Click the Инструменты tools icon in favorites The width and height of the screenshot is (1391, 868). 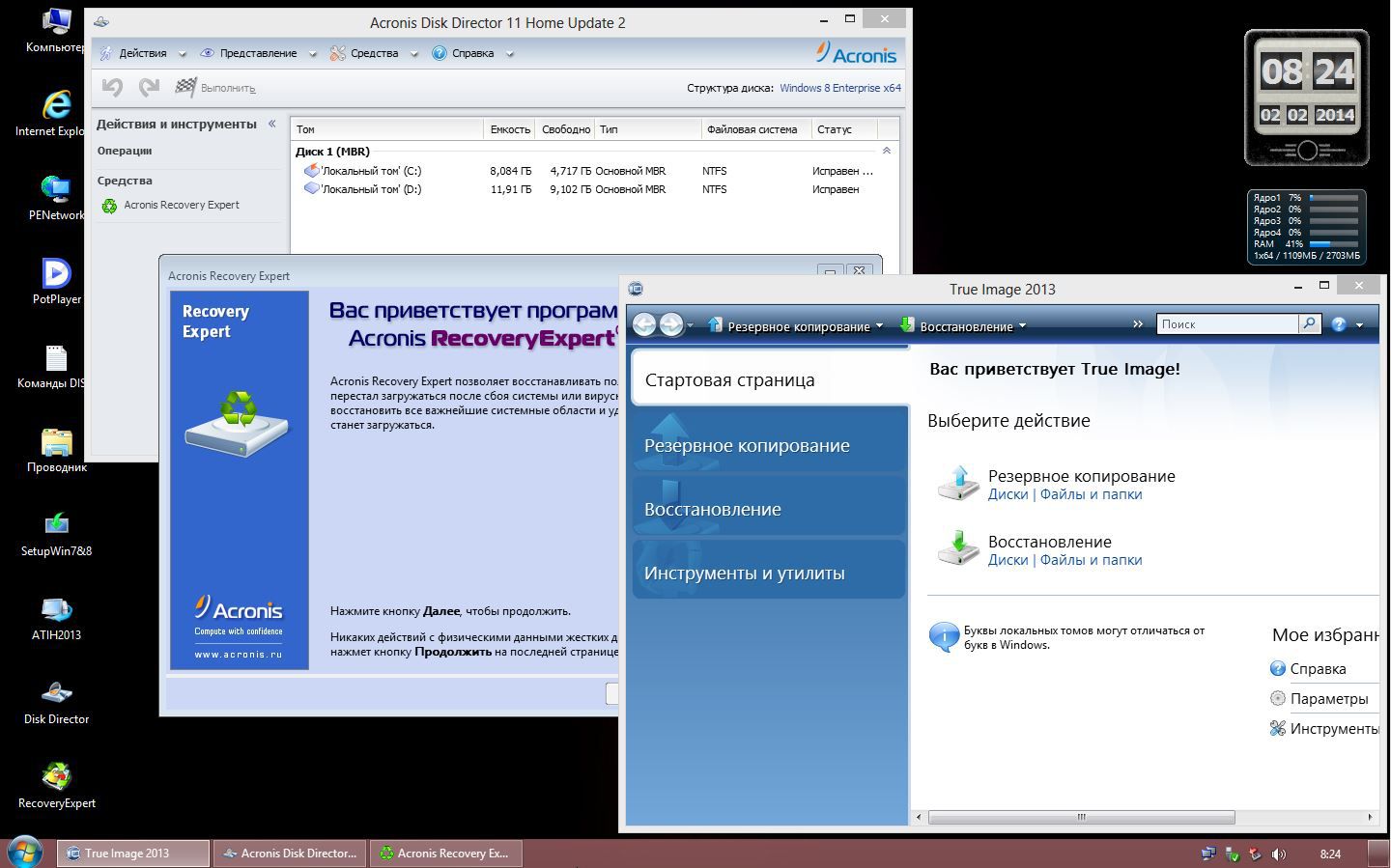(x=1278, y=728)
